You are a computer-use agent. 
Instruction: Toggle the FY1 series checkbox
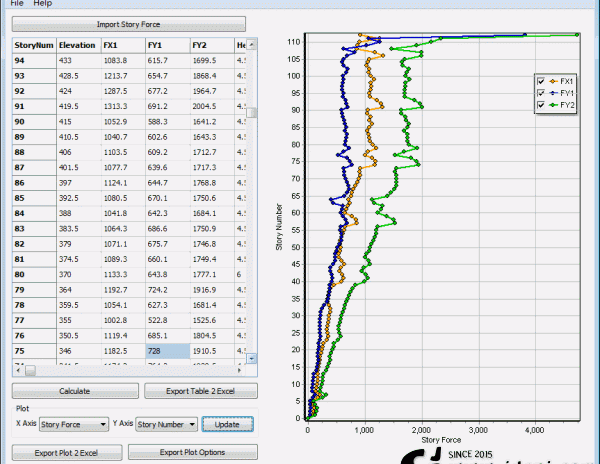(541, 92)
